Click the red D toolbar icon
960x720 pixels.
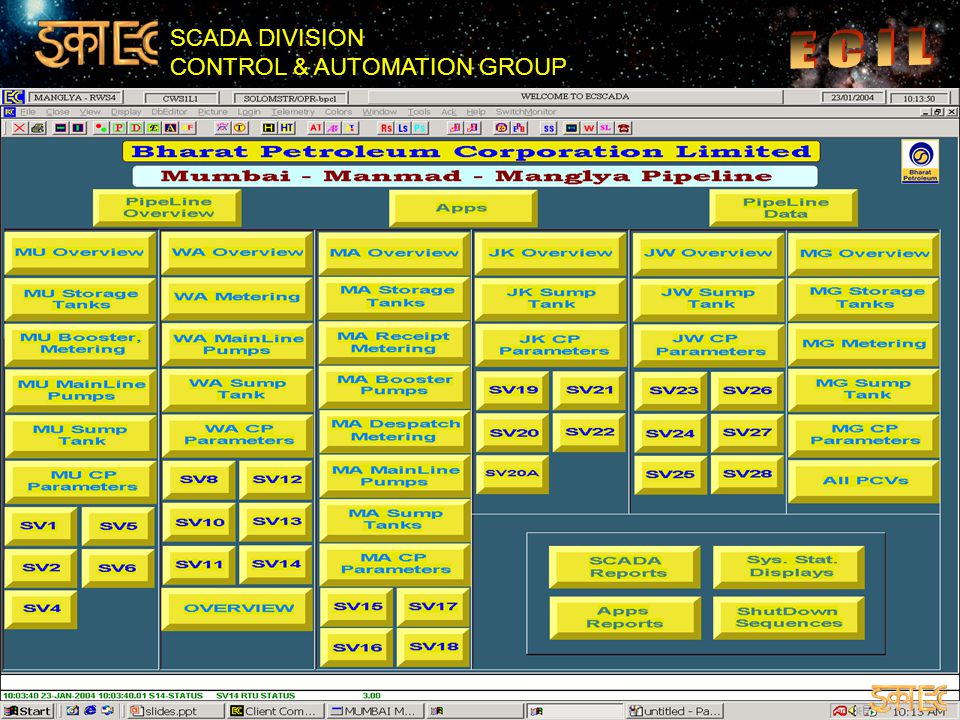pos(136,128)
